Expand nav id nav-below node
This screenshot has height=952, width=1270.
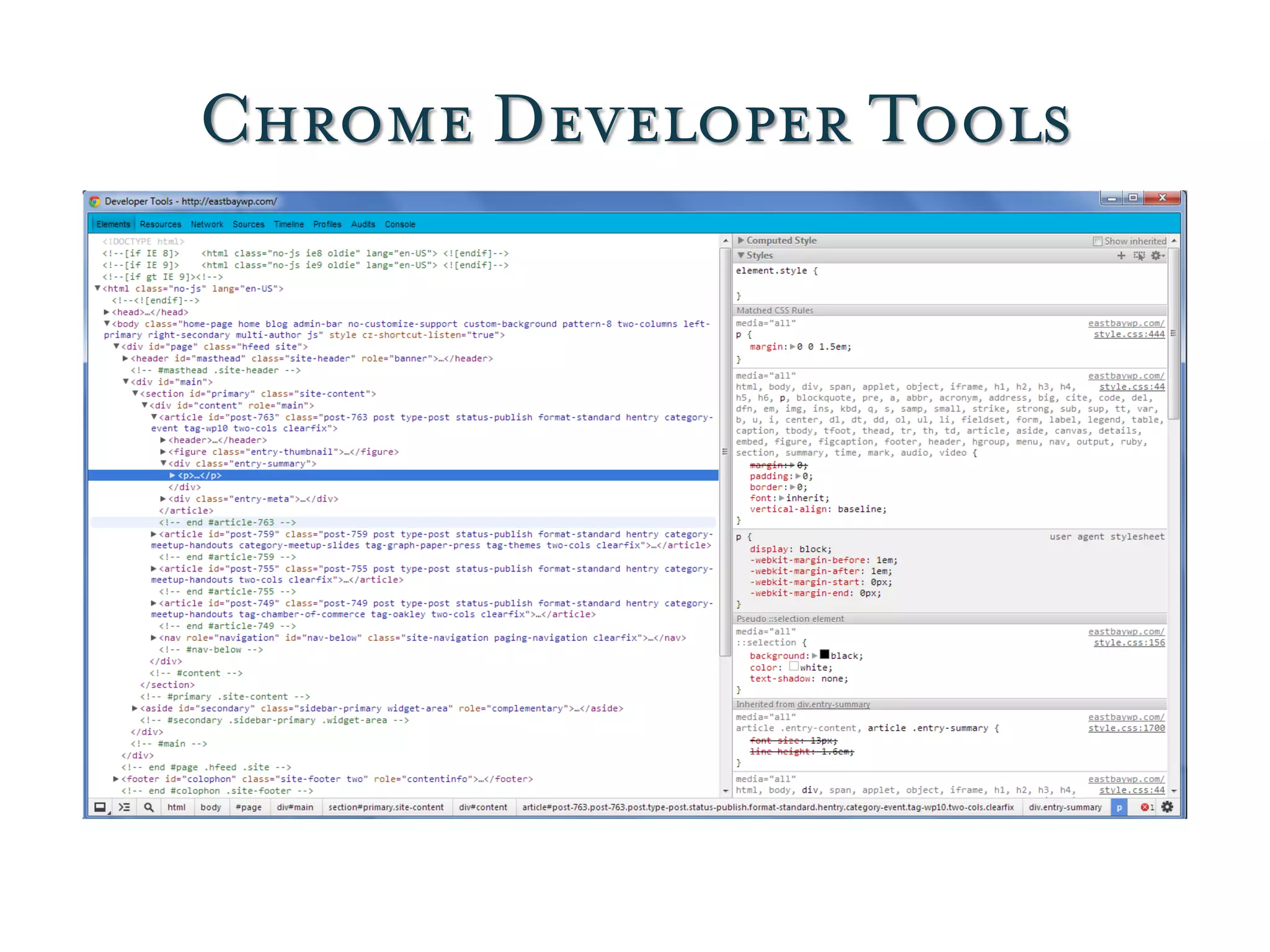tap(154, 637)
